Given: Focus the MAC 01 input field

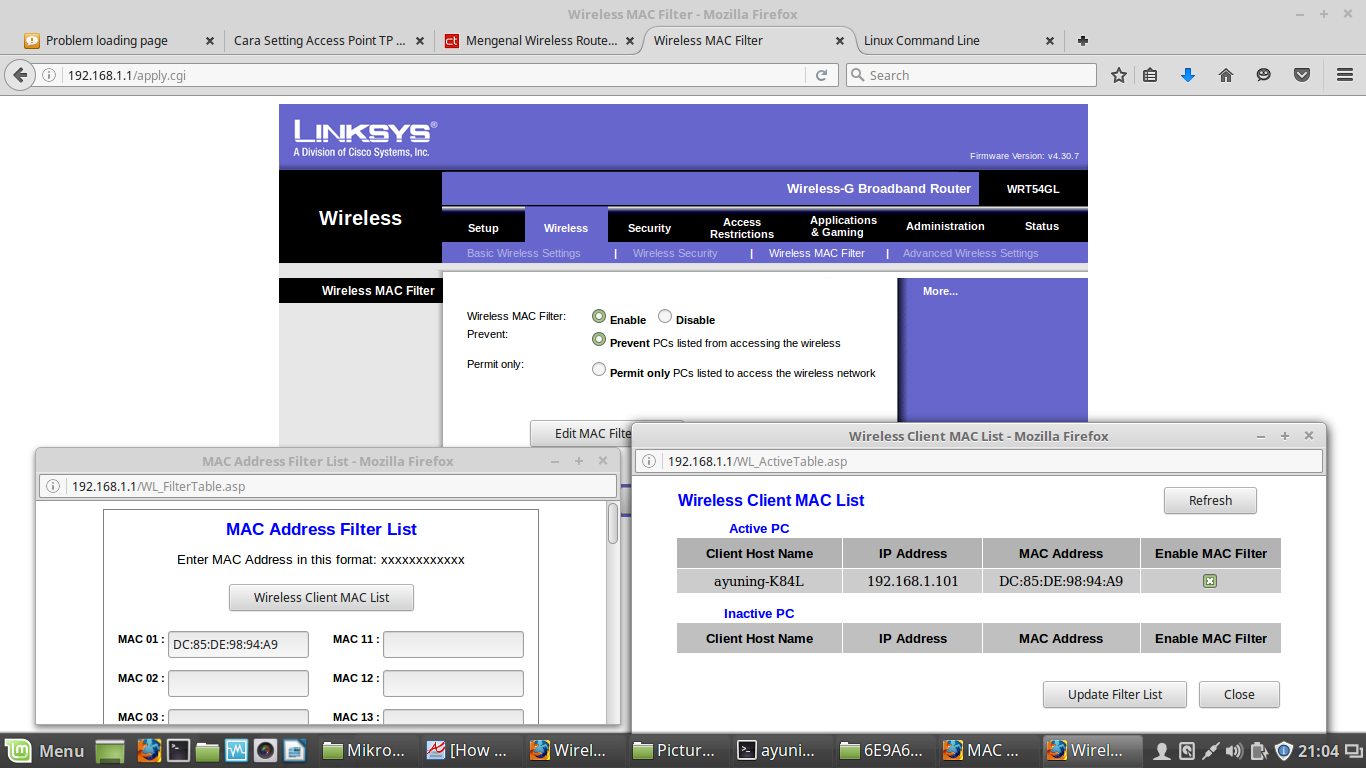Looking at the screenshot, I should [238, 645].
